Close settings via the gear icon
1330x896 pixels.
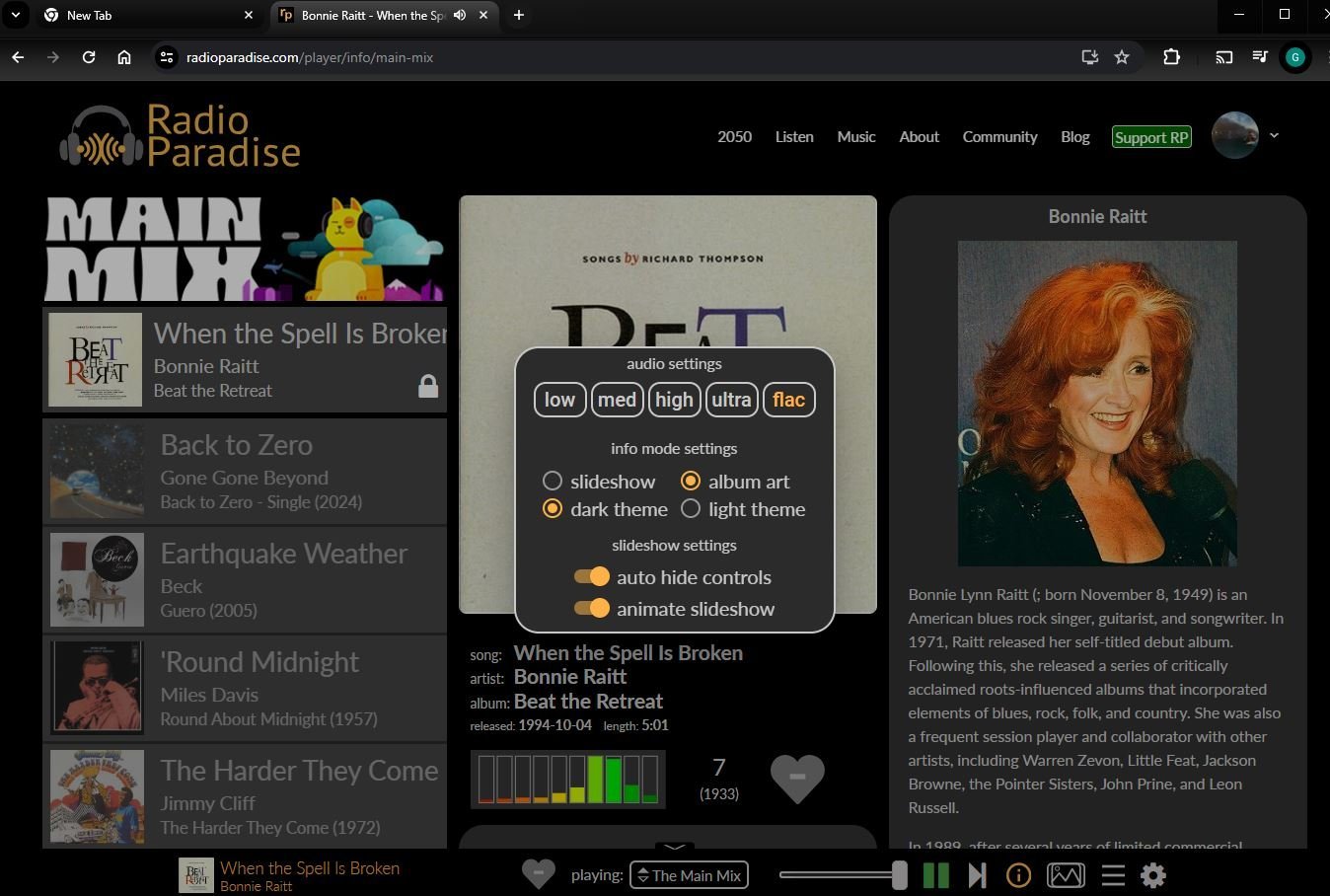[1152, 875]
